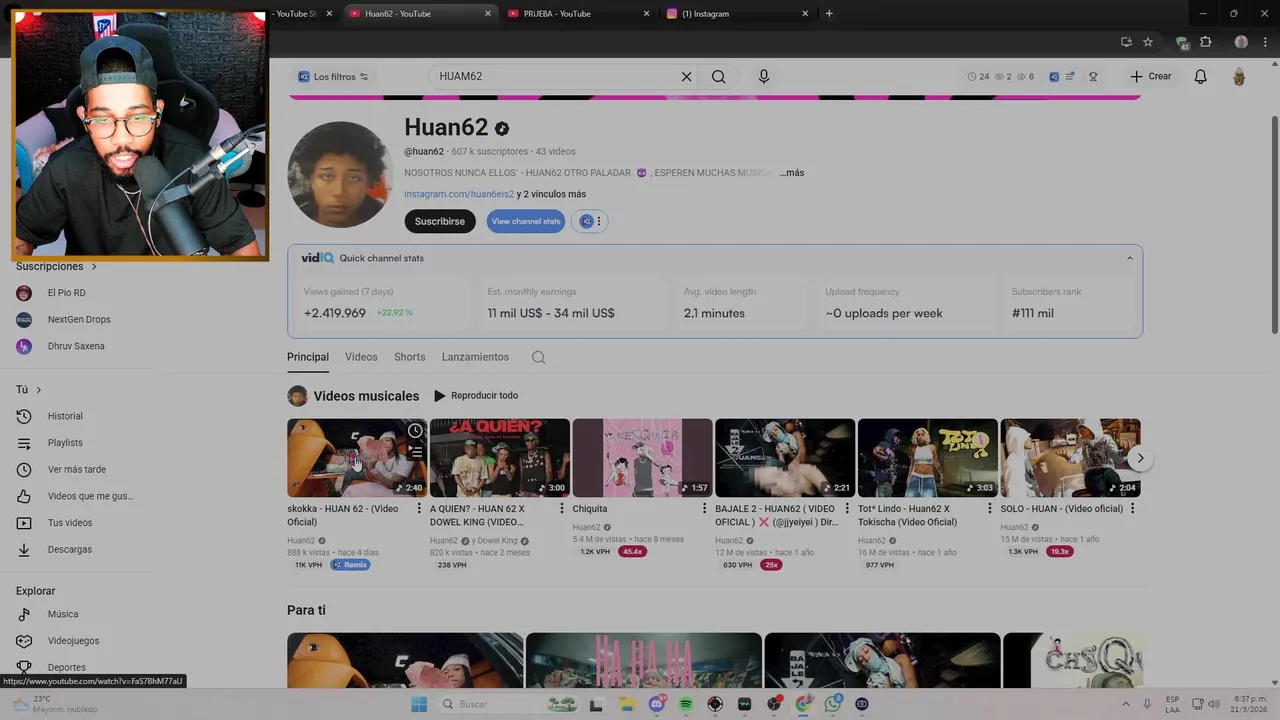Viewport: 1280px width, 720px height.
Task: Open YouTube notifications bell
Action: coord(1201,76)
